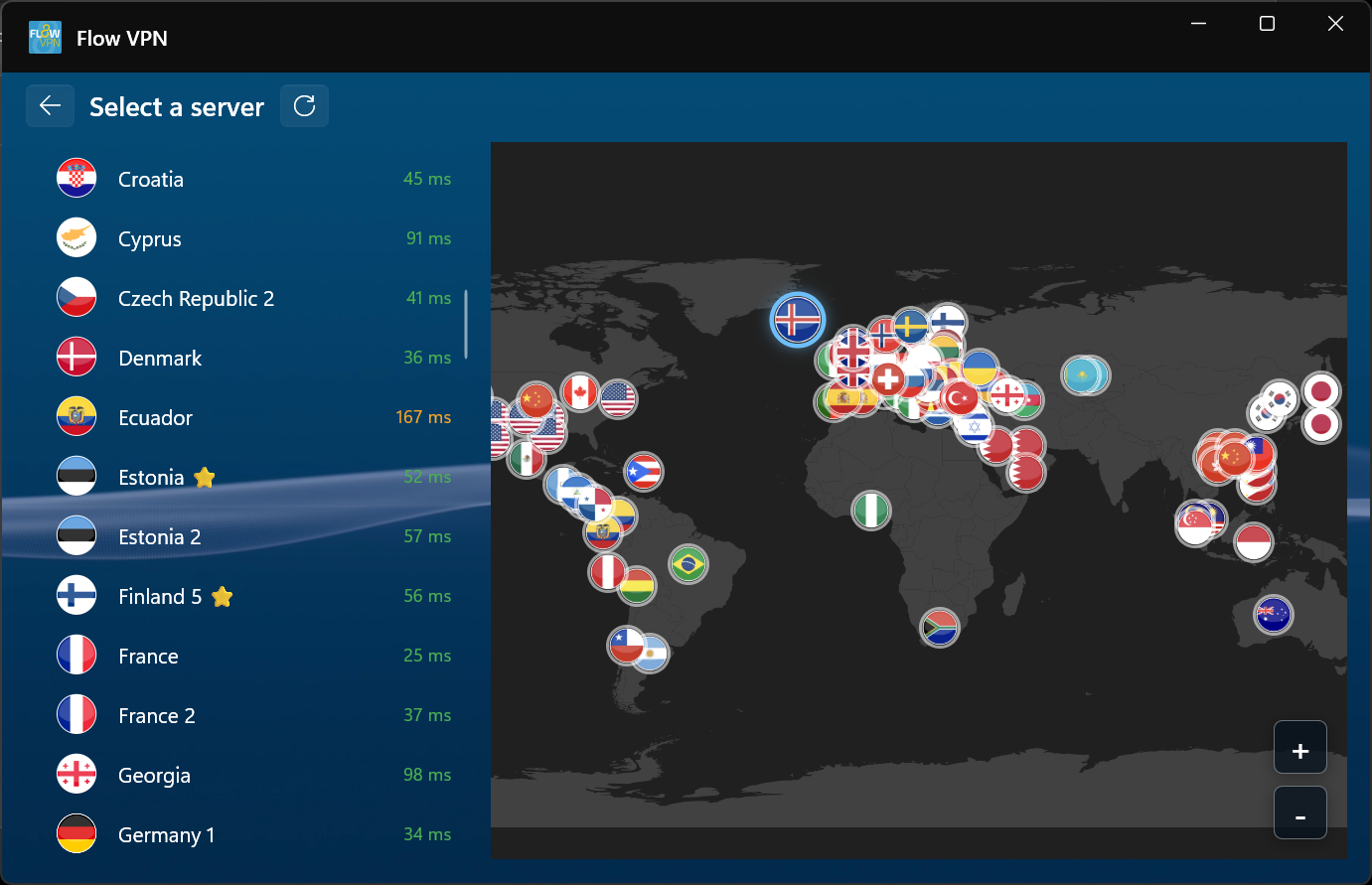Pick the Canada flag marker on the map

580,392
